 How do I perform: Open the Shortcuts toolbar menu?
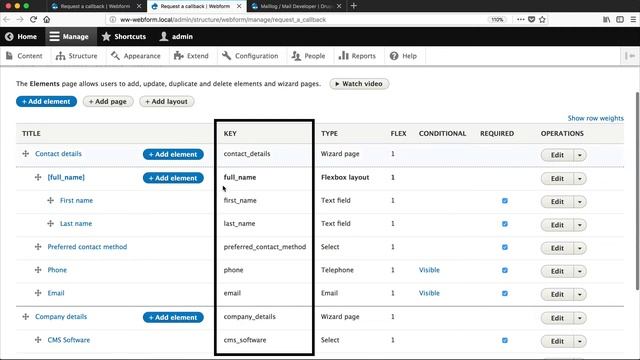124,37
